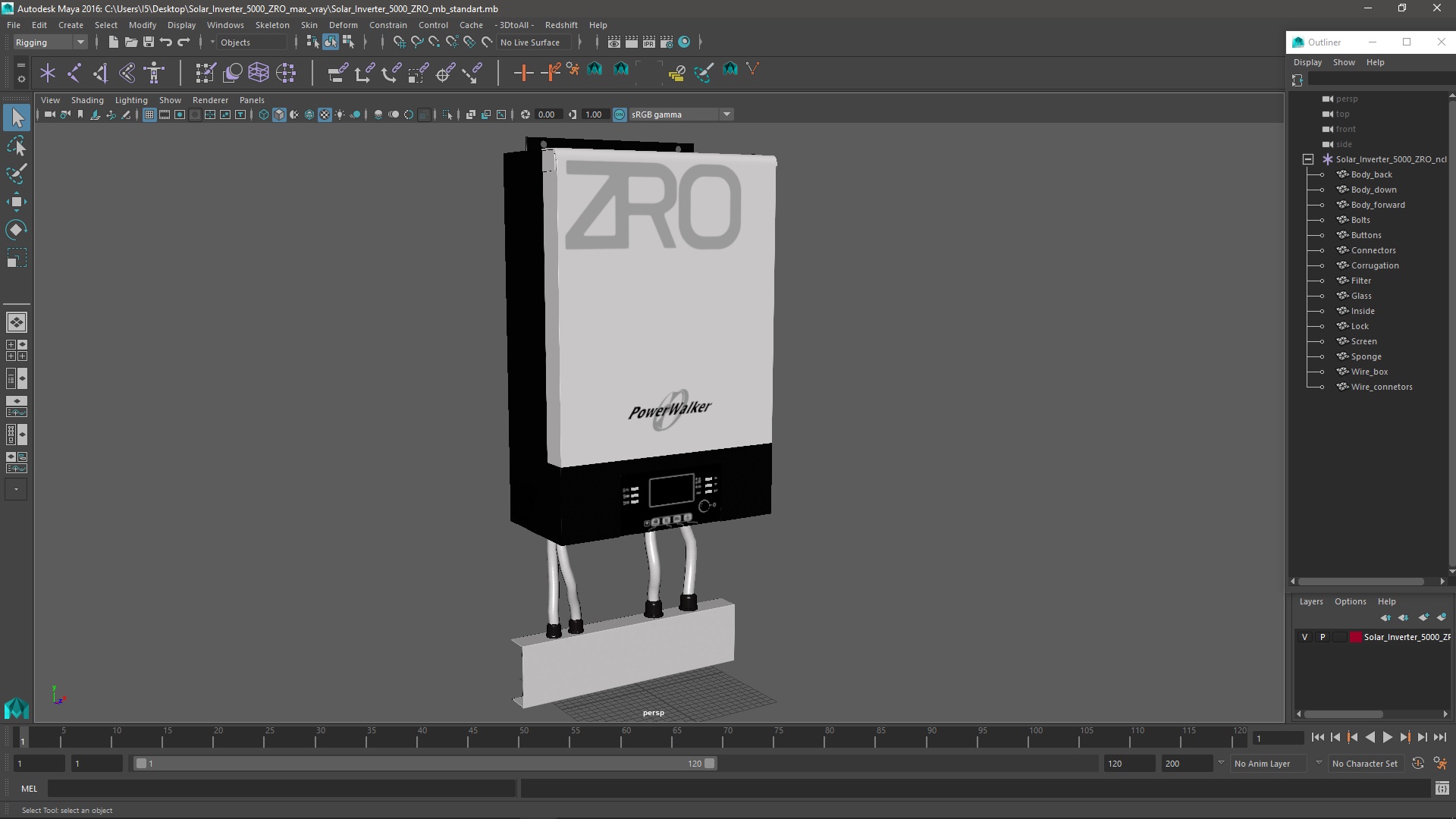1456x819 pixels.
Task: Open the Rigging menu set dropdown
Action: [50, 42]
